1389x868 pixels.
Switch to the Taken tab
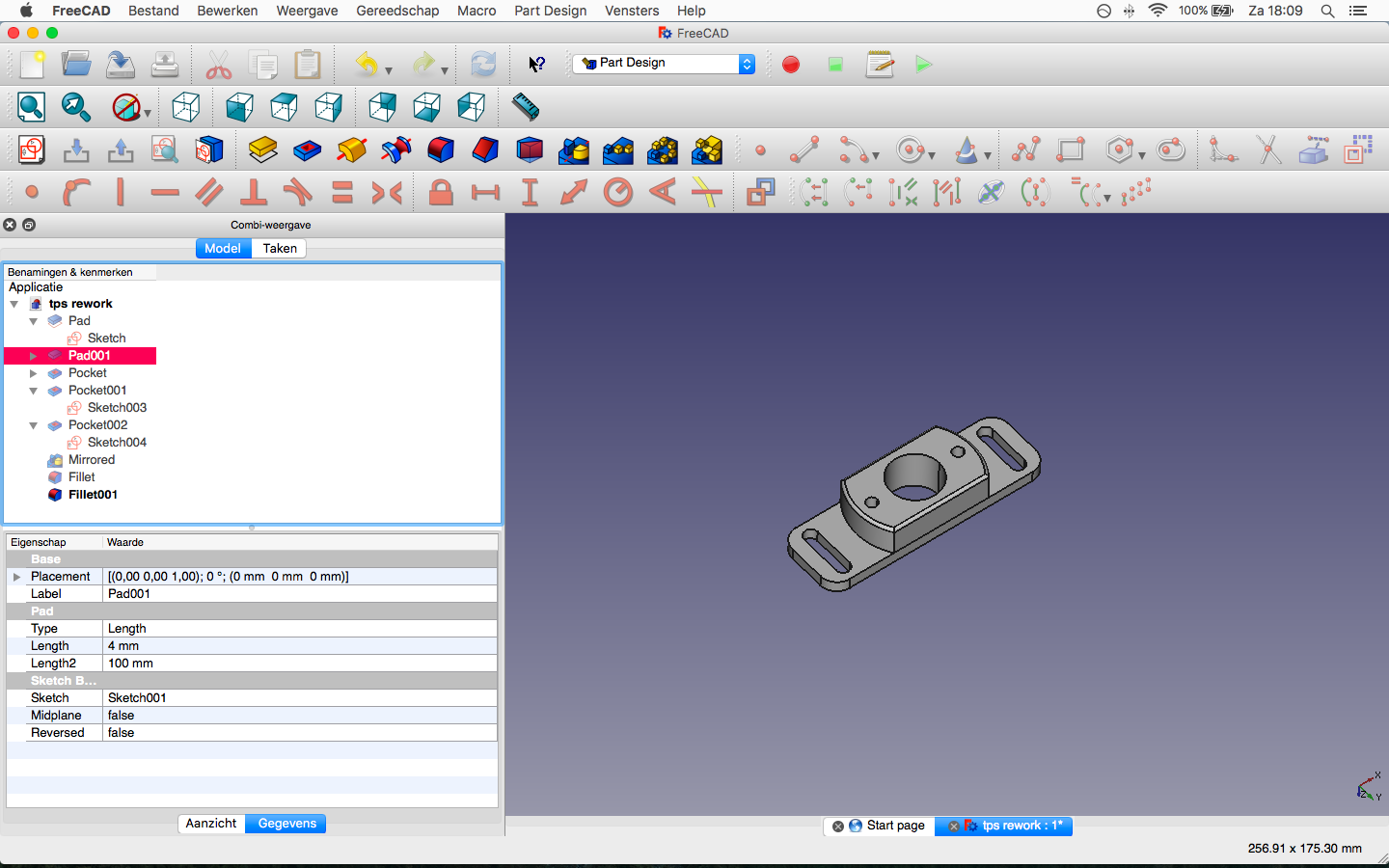pos(280,249)
